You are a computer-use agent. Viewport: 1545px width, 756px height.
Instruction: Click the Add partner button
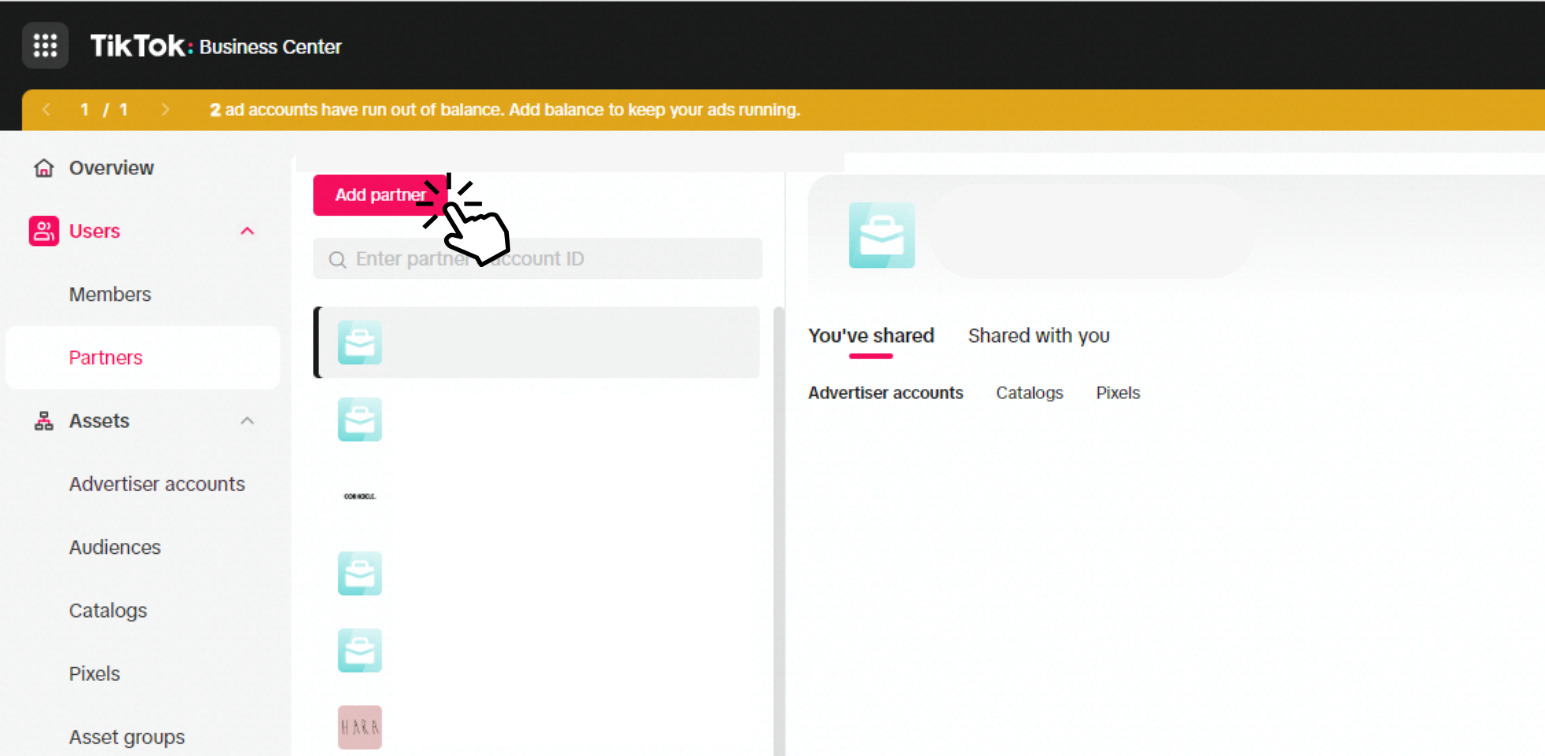(380, 195)
